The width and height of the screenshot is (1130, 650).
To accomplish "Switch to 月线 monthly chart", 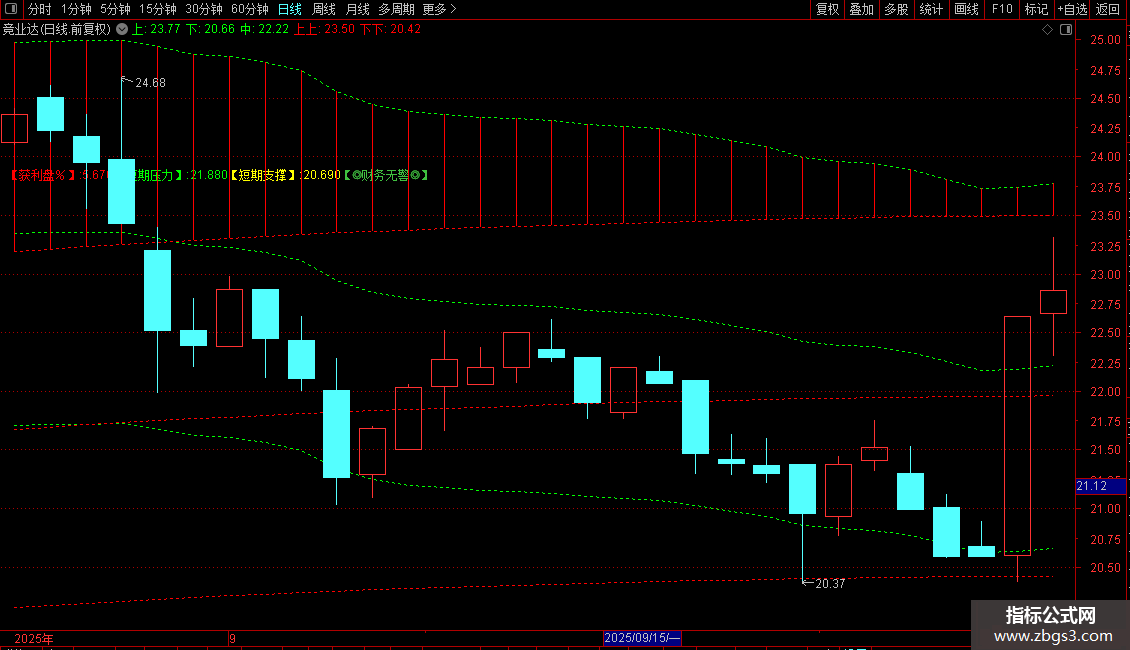I will click(357, 9).
